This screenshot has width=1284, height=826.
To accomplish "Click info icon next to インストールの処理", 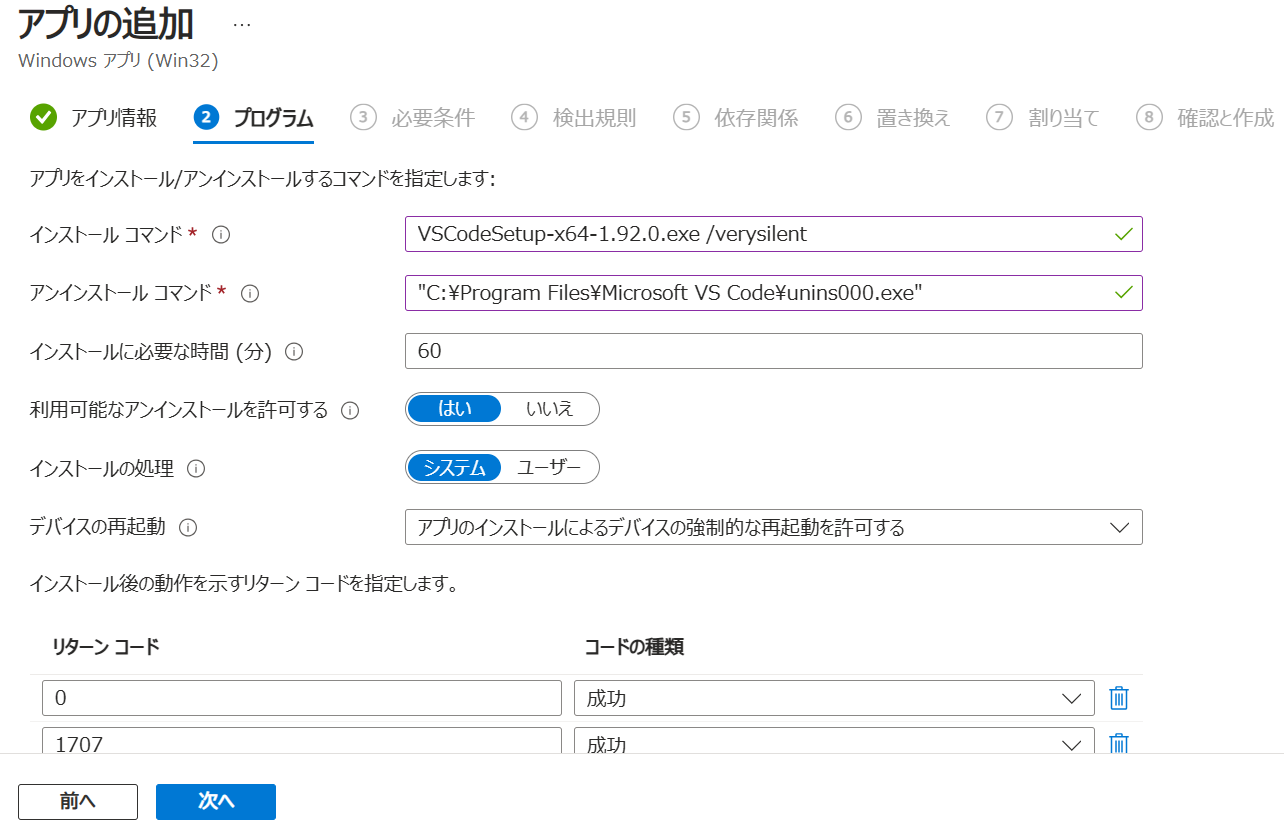I will (x=196, y=468).
